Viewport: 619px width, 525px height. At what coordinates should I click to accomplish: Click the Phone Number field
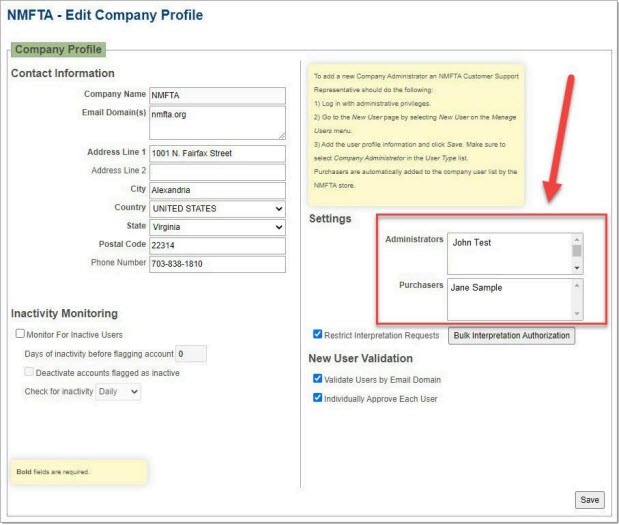(x=217, y=264)
